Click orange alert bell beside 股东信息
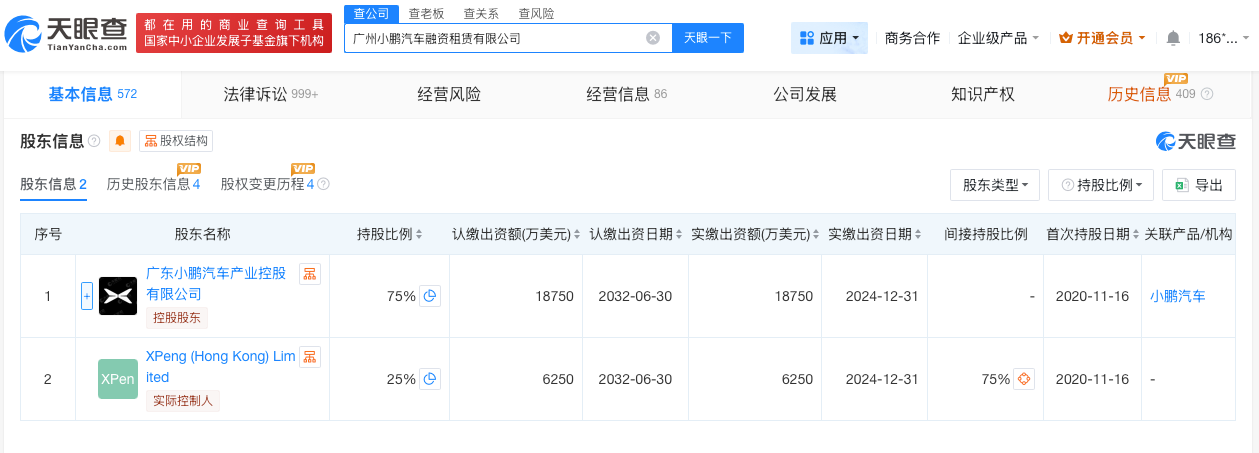Screen dimensions: 1259x453 (120, 141)
